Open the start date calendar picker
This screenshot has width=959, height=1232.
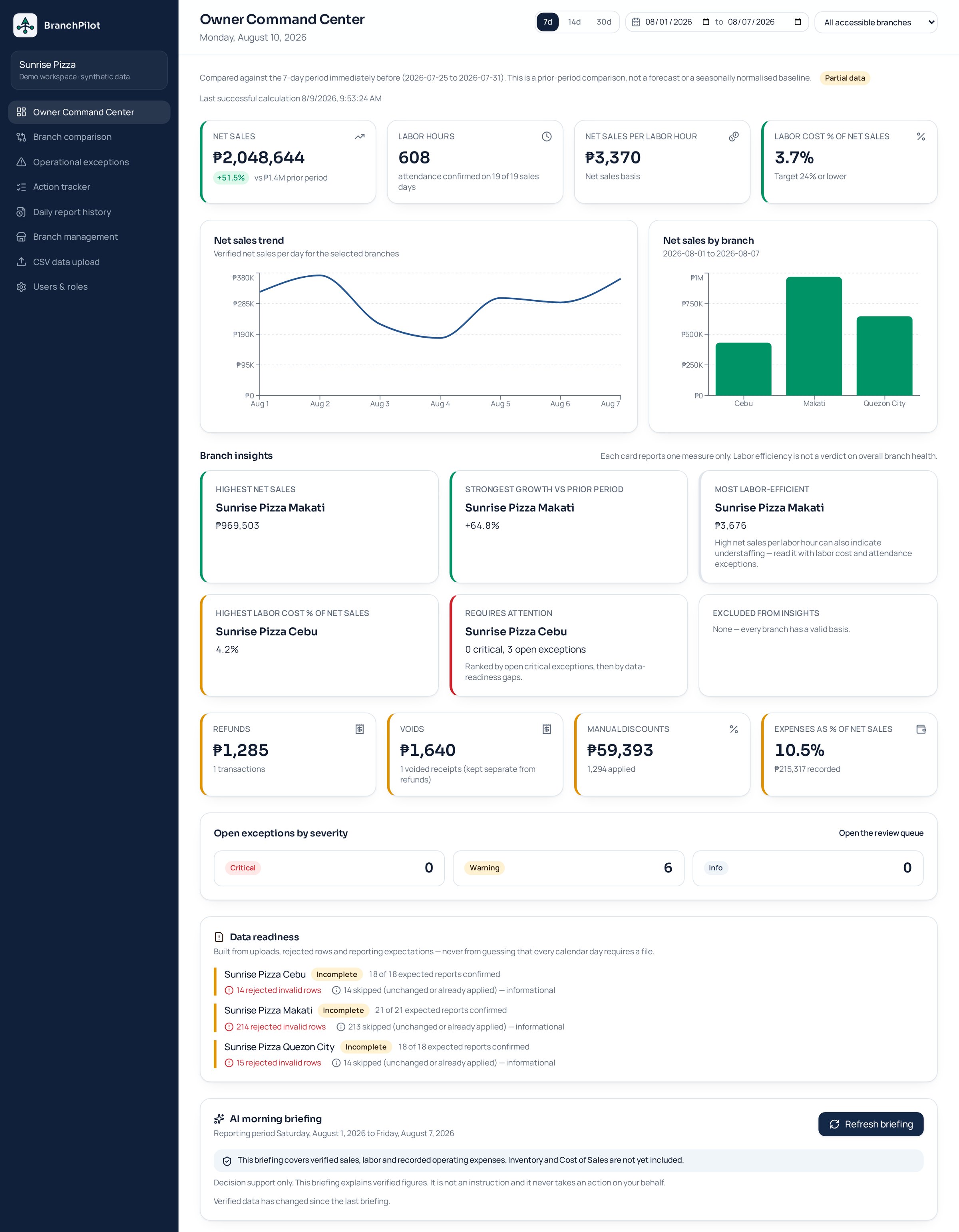(706, 22)
